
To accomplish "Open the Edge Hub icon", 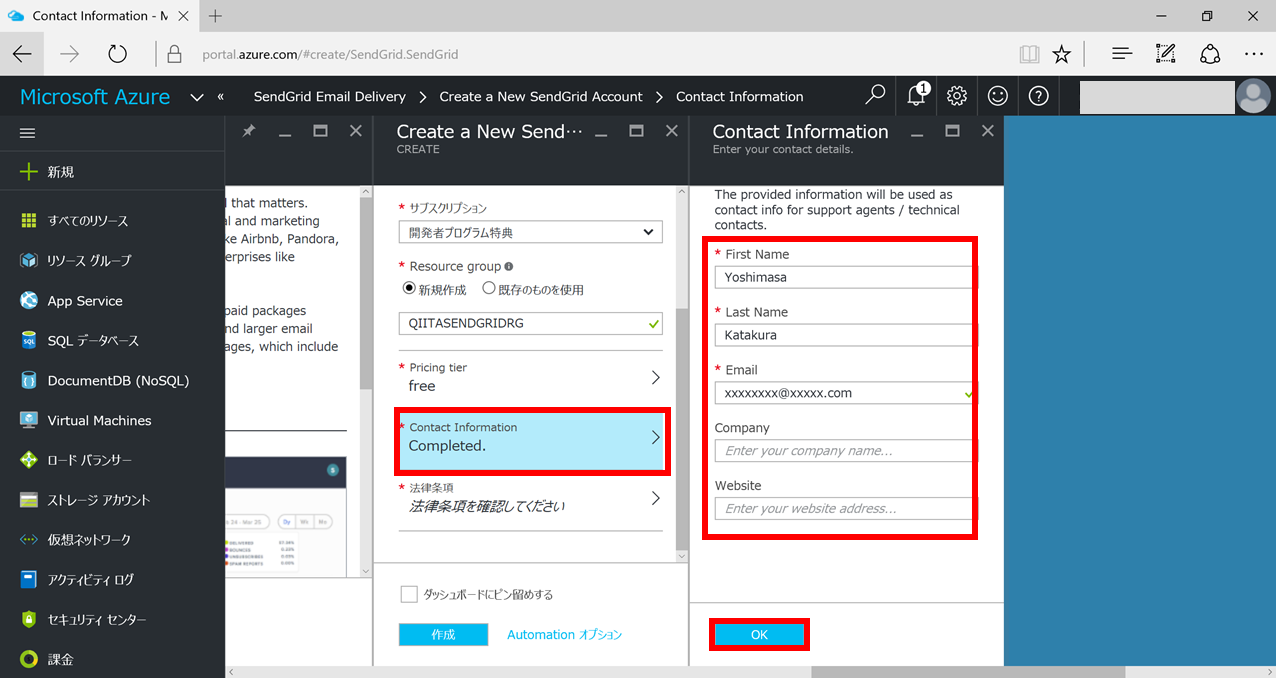I will click(x=1122, y=54).
